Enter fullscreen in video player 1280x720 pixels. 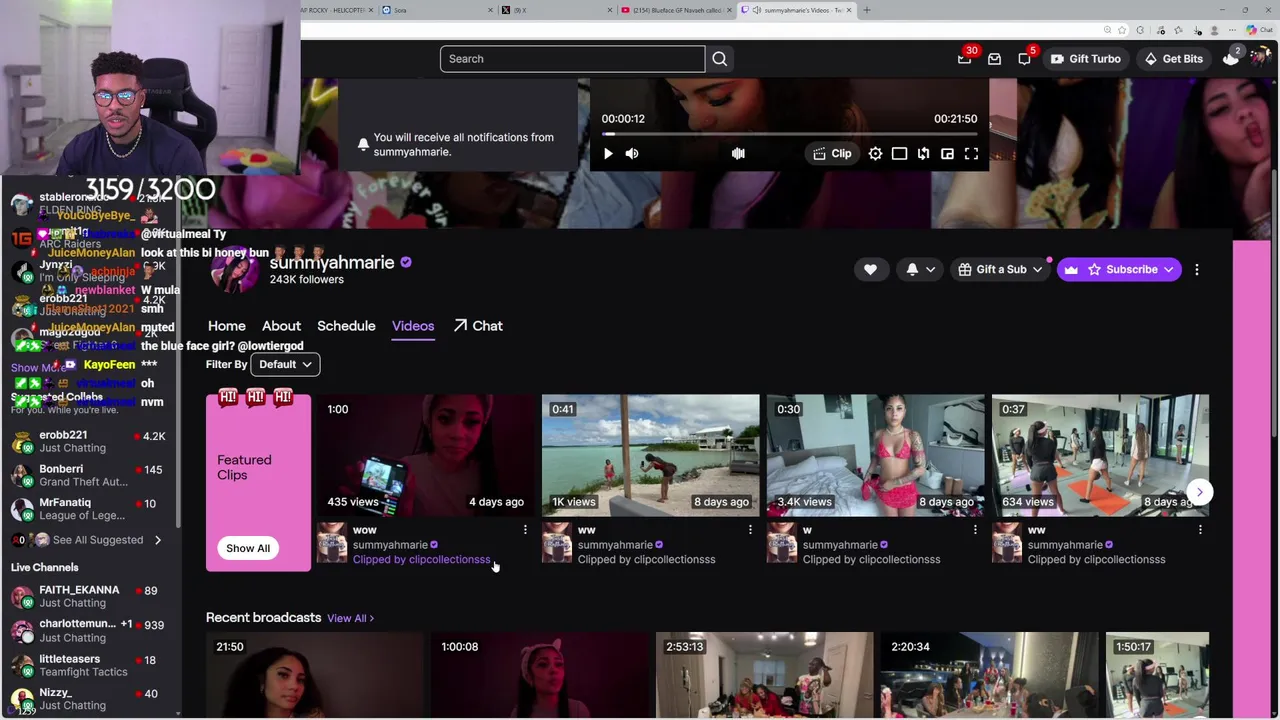tap(971, 154)
